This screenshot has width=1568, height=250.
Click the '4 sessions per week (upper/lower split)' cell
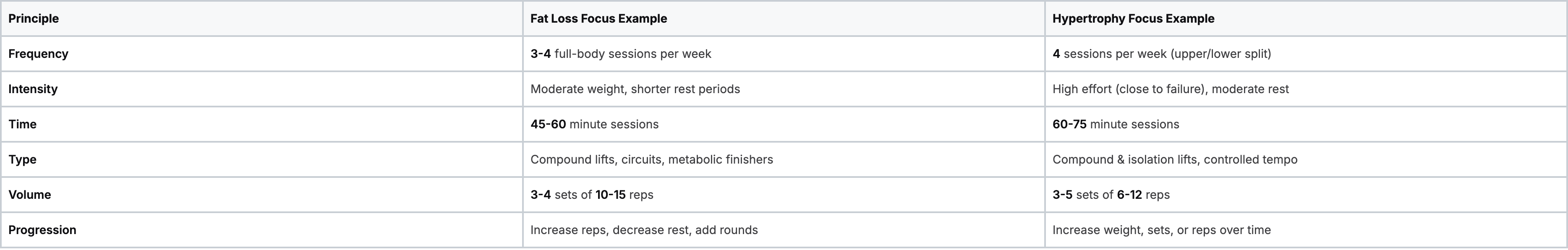[x=1161, y=54]
